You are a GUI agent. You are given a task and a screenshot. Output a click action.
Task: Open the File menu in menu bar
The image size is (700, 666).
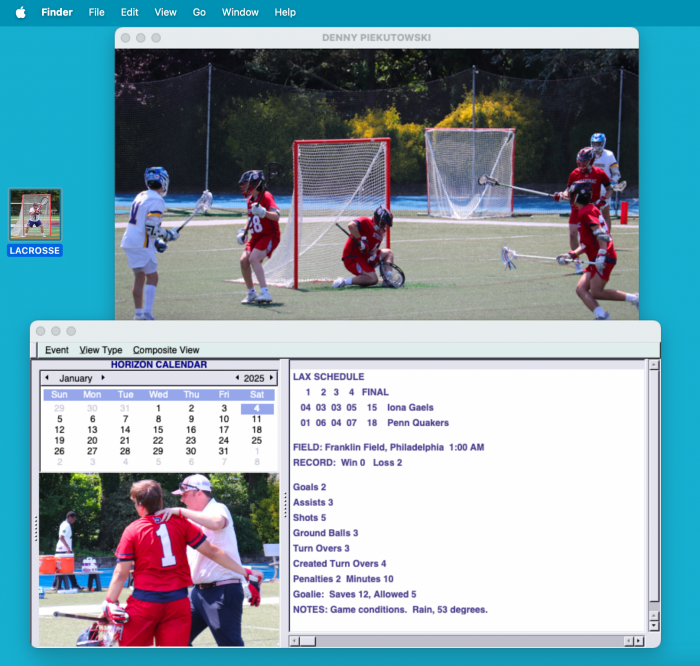(96, 12)
